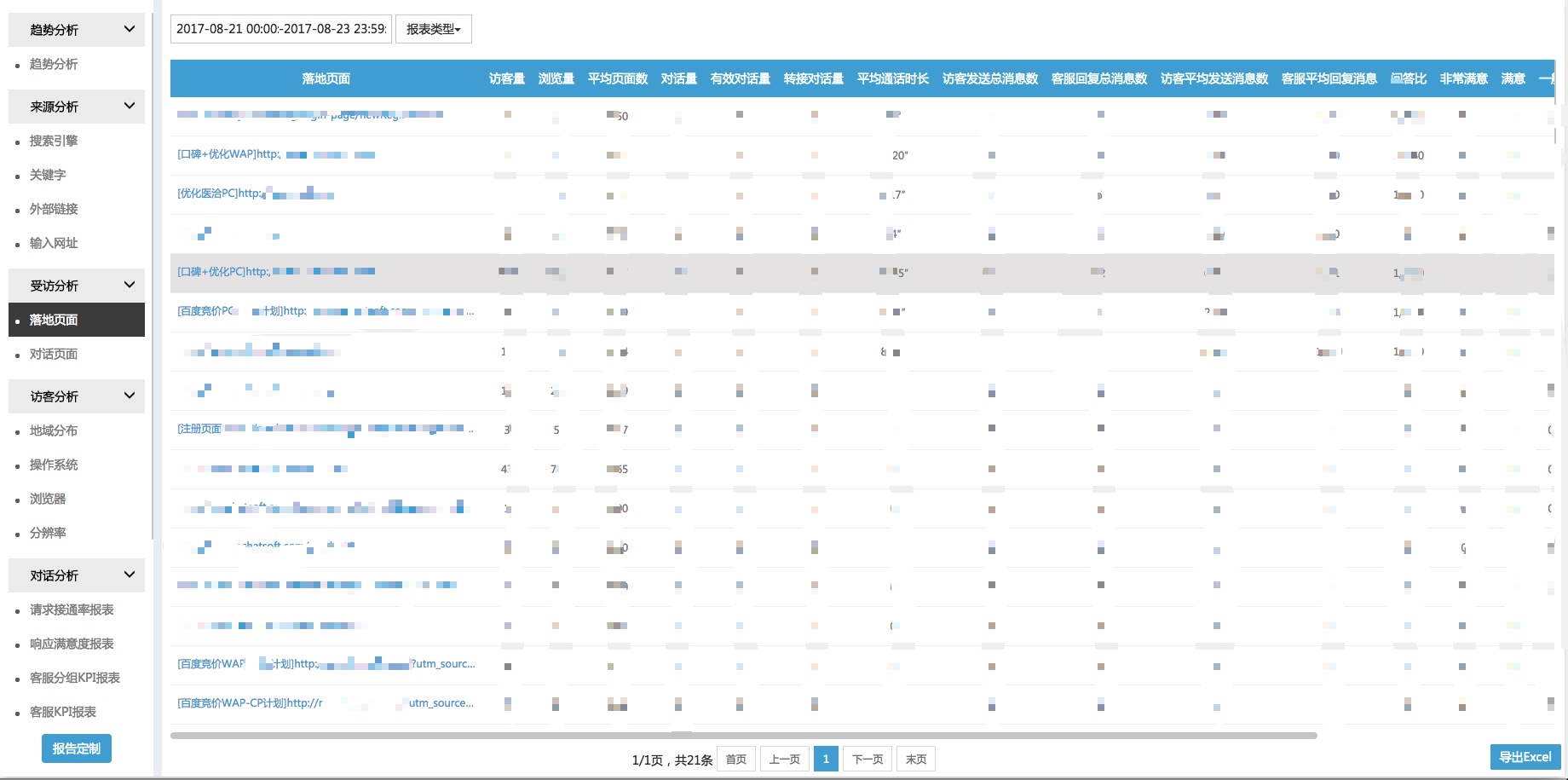This screenshot has width=1568, height=780.
Task: Sort by 非常满意 column header
Action: pyautogui.click(x=1464, y=78)
